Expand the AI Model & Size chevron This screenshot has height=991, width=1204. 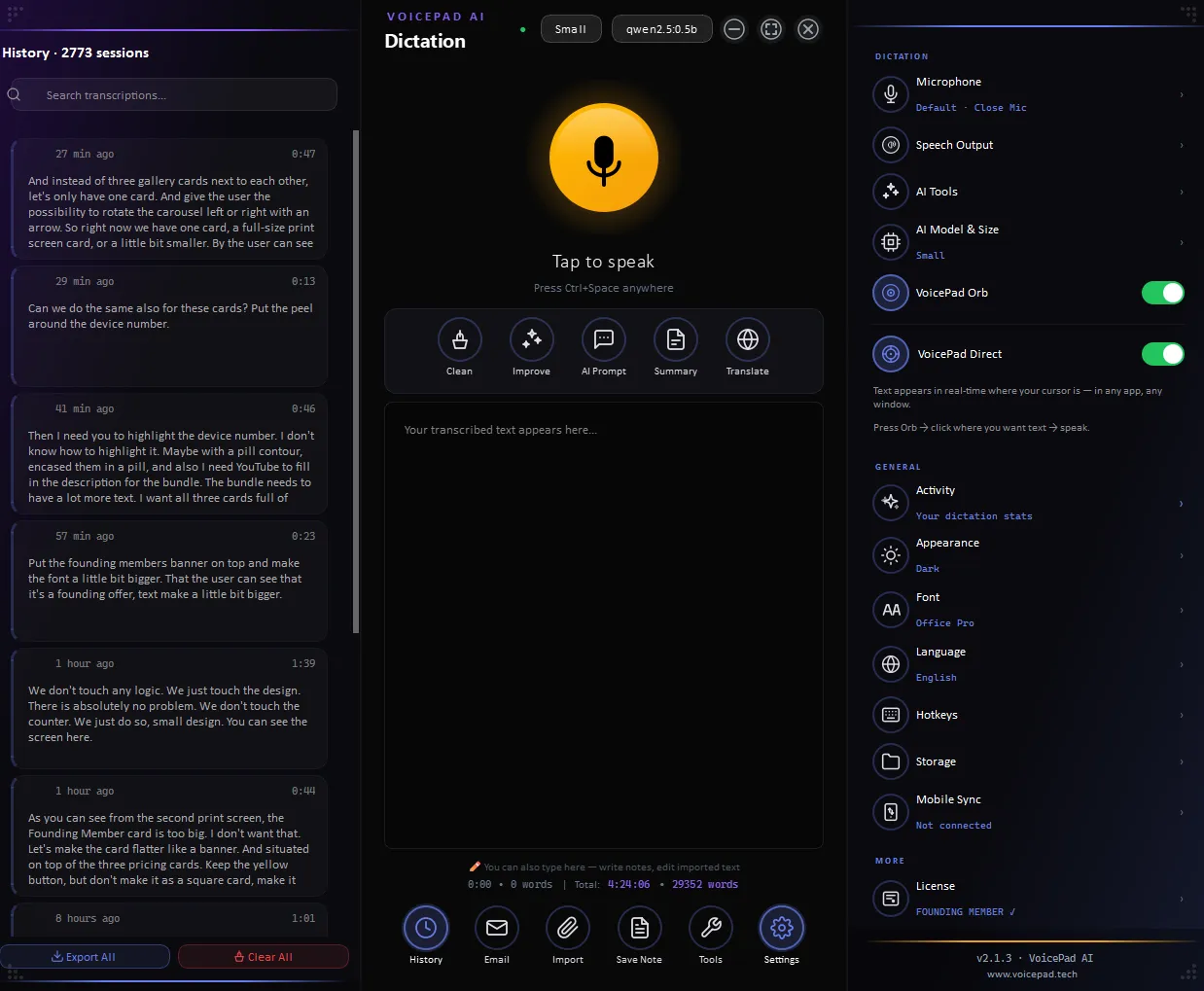point(1182,242)
